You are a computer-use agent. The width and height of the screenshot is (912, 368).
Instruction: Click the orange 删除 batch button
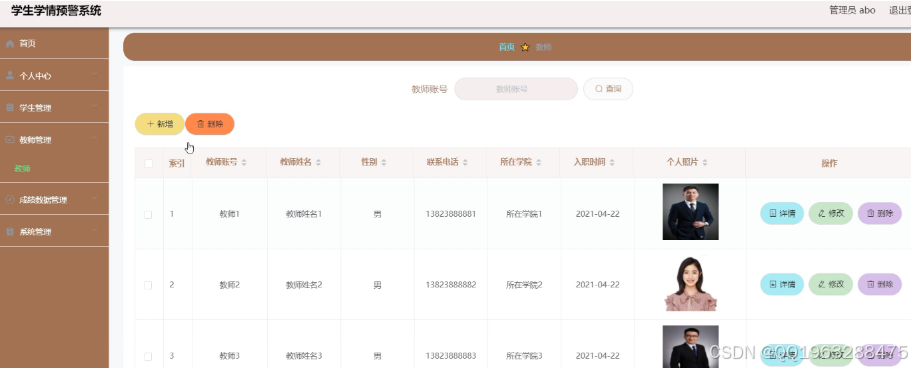point(210,124)
